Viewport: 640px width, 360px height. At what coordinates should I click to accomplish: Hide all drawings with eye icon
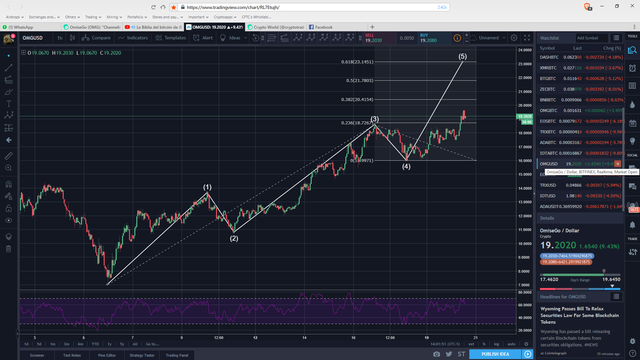click(9, 220)
